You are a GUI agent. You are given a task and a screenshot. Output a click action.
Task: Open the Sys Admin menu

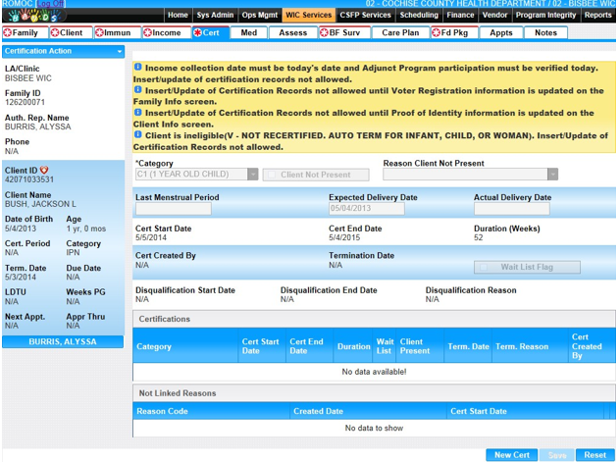point(215,15)
